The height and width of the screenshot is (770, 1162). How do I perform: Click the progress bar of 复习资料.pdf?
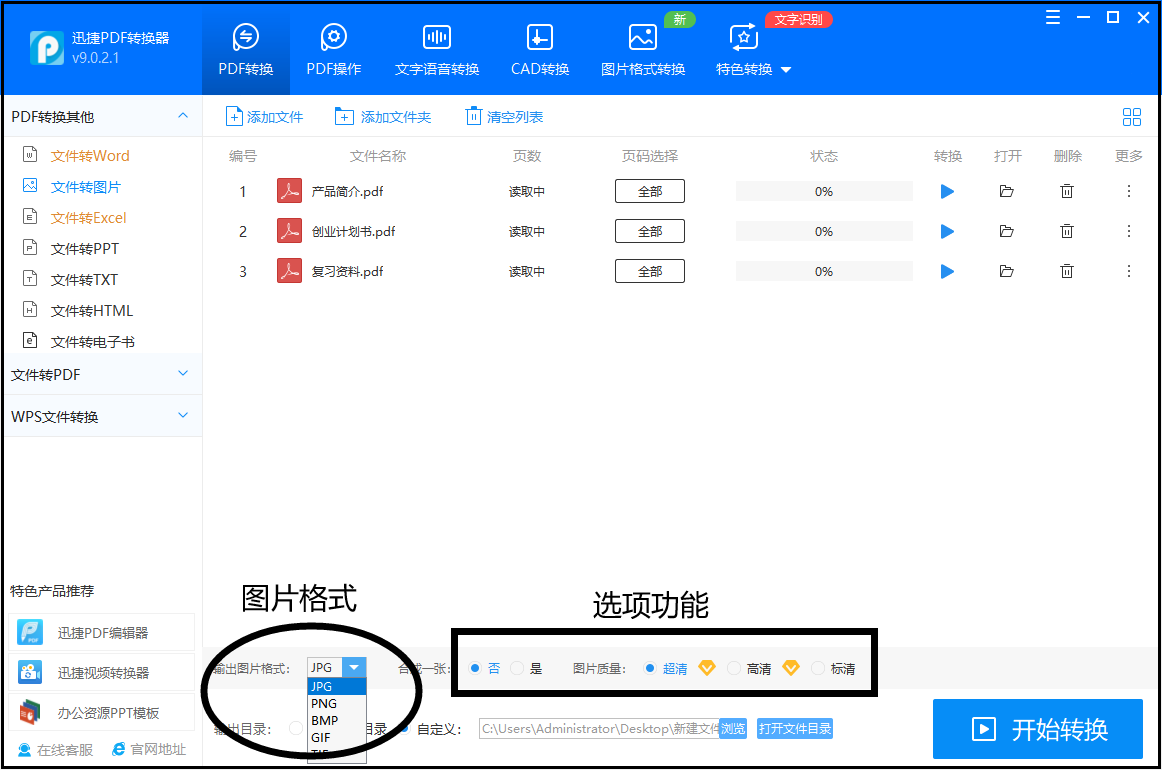pyautogui.click(x=824, y=271)
